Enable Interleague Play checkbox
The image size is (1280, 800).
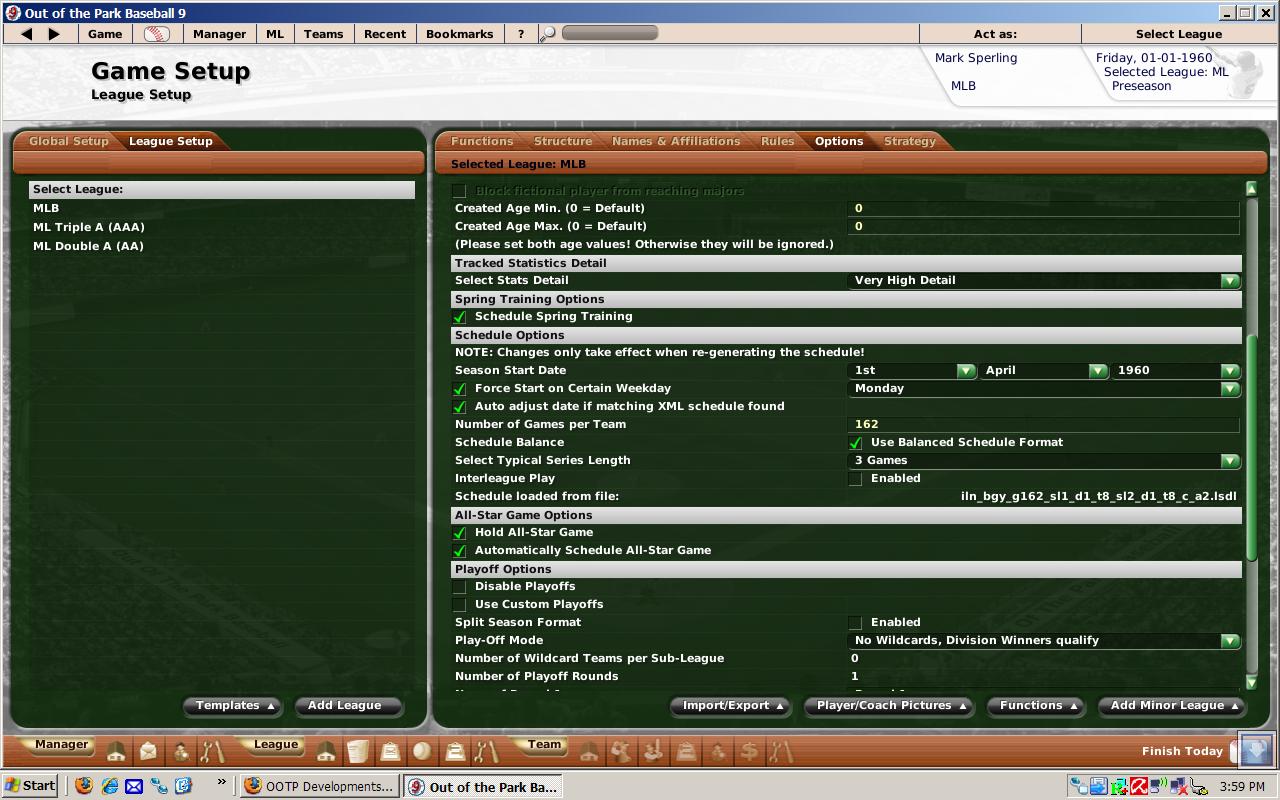(856, 479)
